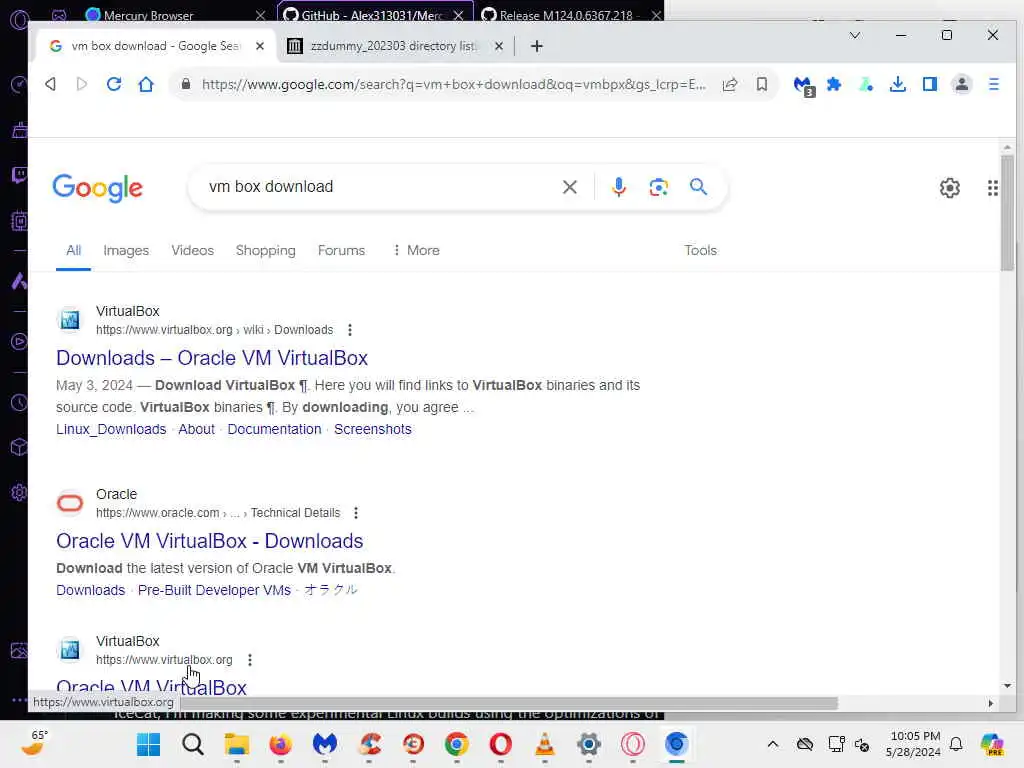The image size is (1024, 768).
Task: Start voice search with microphone icon
Action: (618, 187)
